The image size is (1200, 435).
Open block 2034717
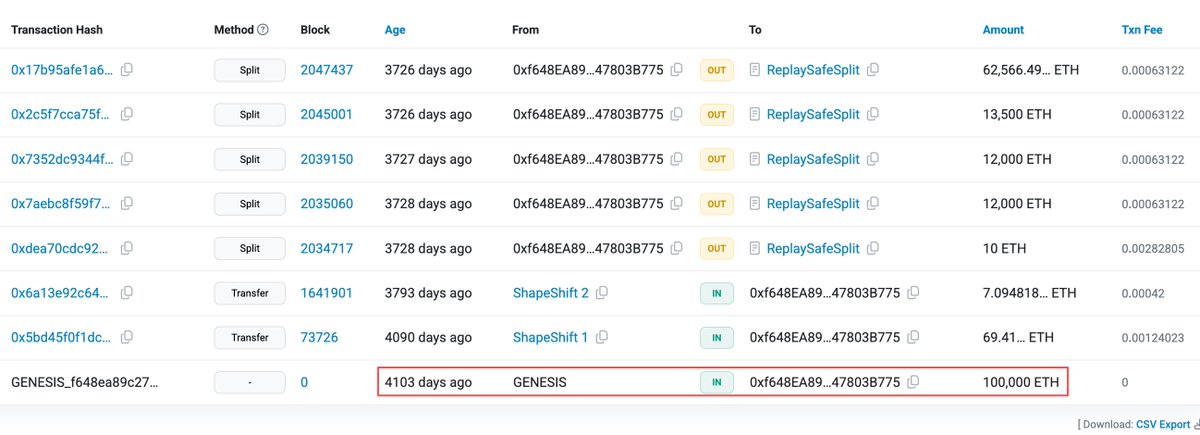pos(326,248)
